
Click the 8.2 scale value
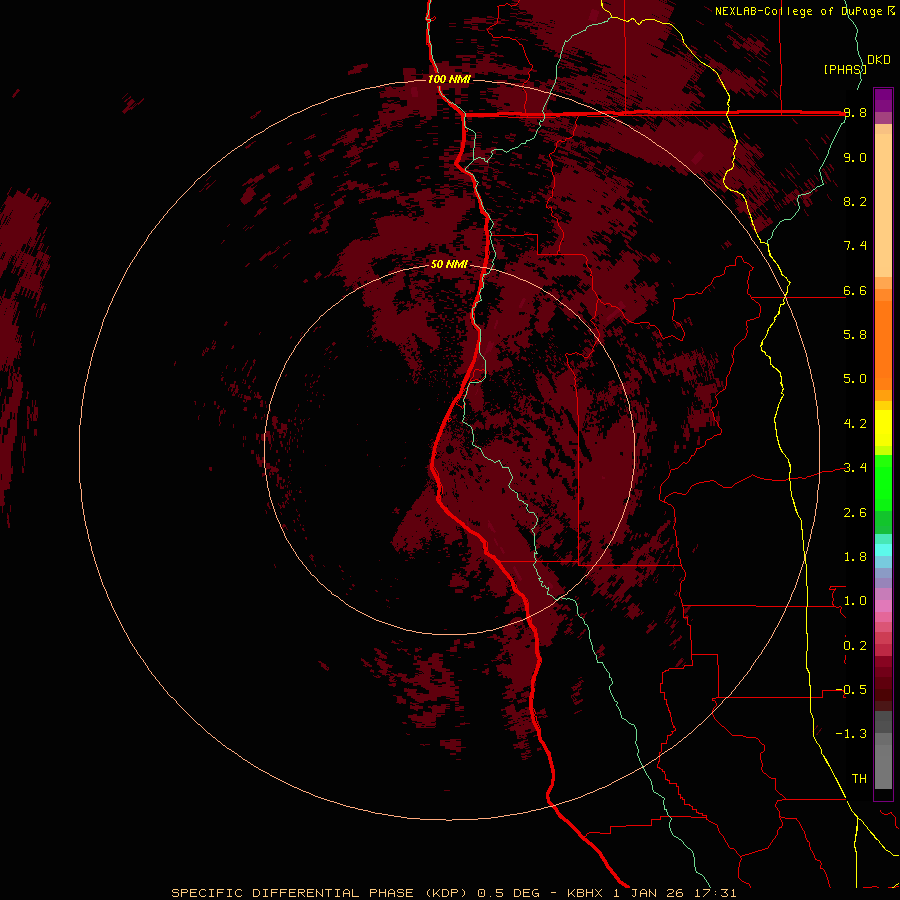(x=855, y=201)
